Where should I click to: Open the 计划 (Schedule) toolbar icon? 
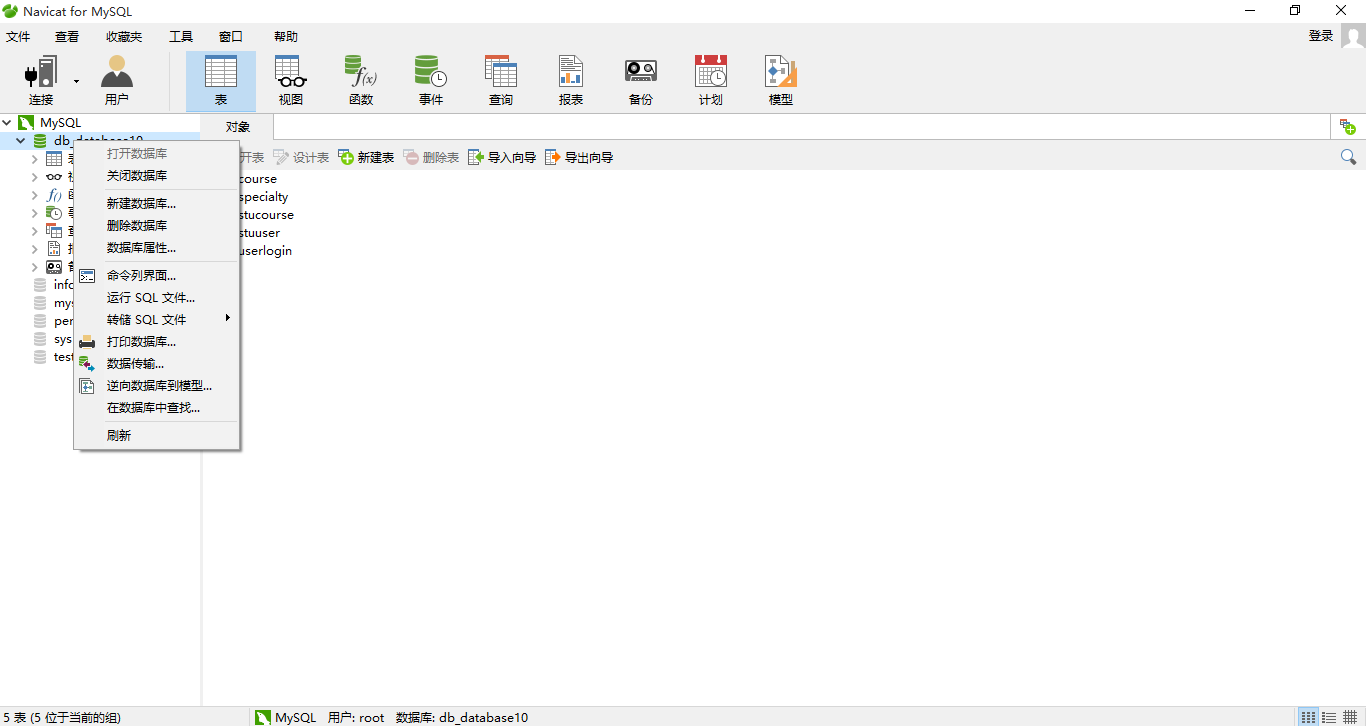[711, 81]
